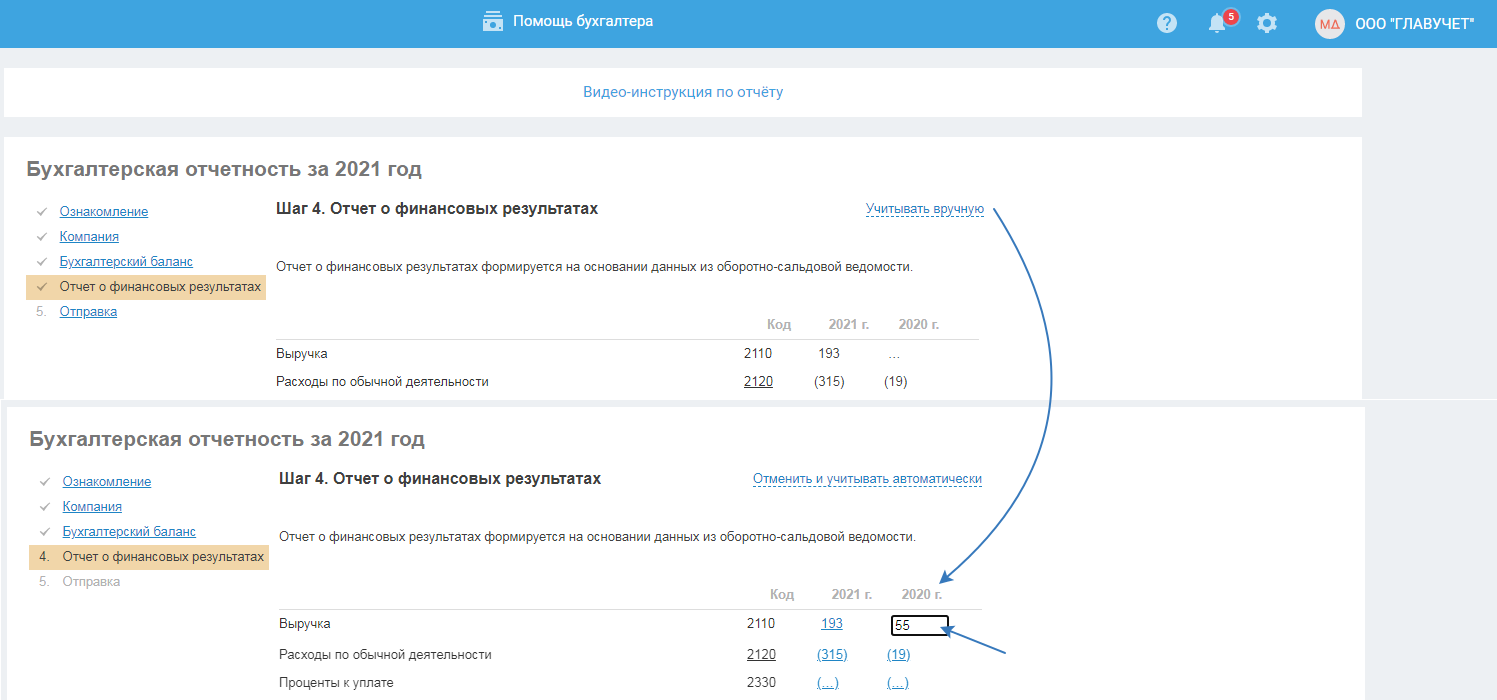This screenshot has width=1497, height=700.
Task: Open the help question mark icon
Action: tap(1167, 23)
